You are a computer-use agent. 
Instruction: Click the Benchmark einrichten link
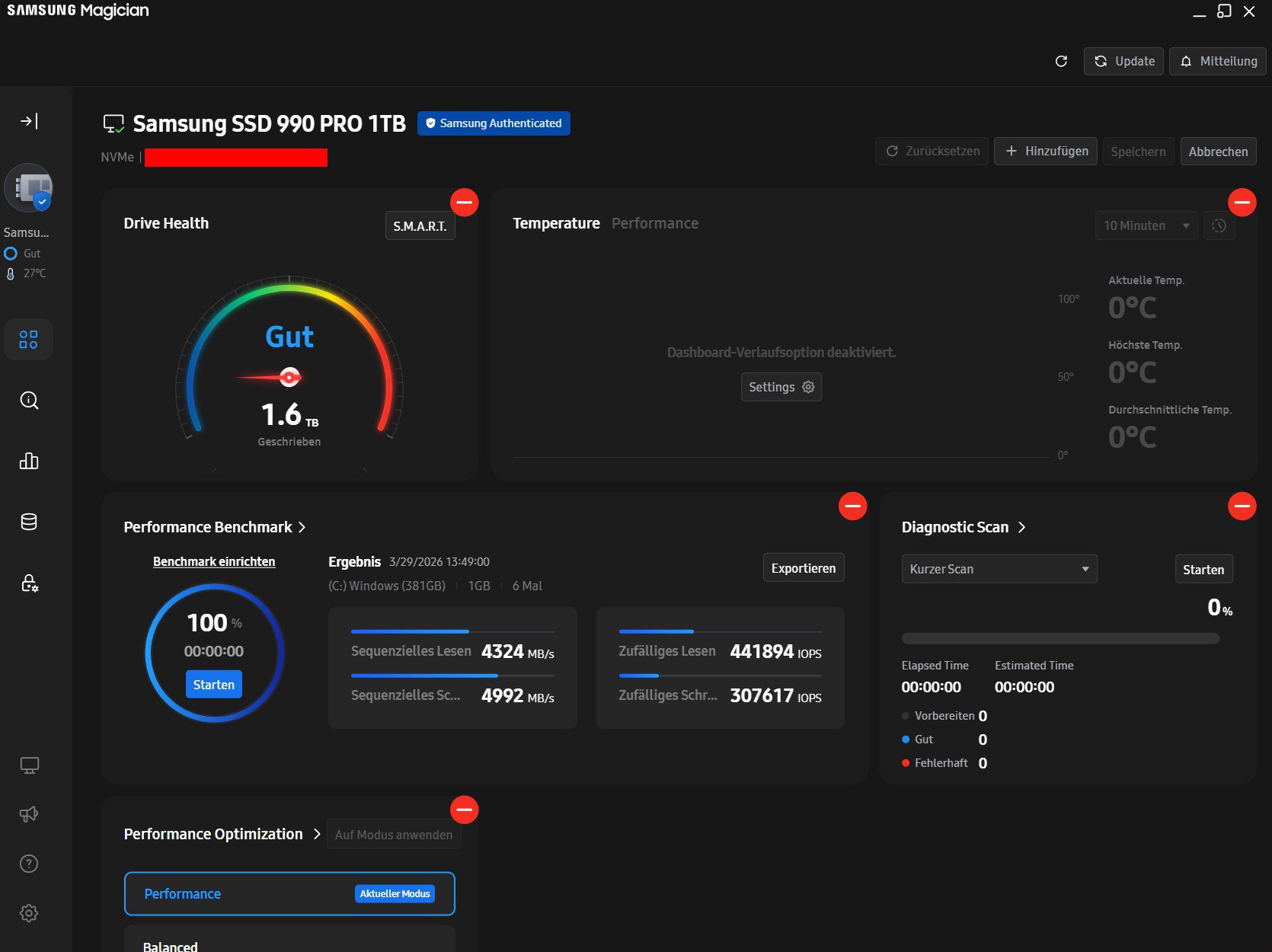214,561
